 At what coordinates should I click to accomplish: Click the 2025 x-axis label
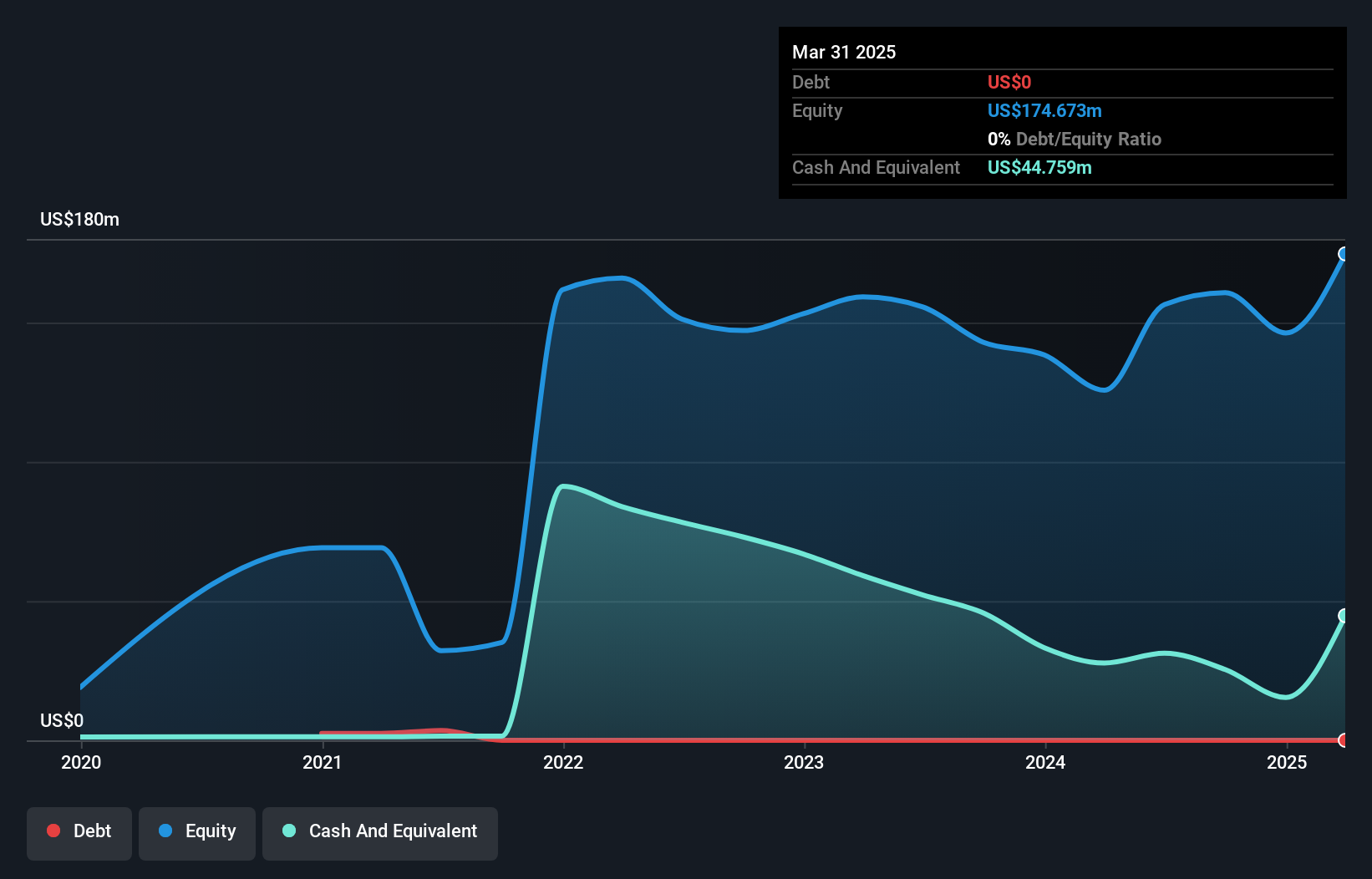[1287, 762]
